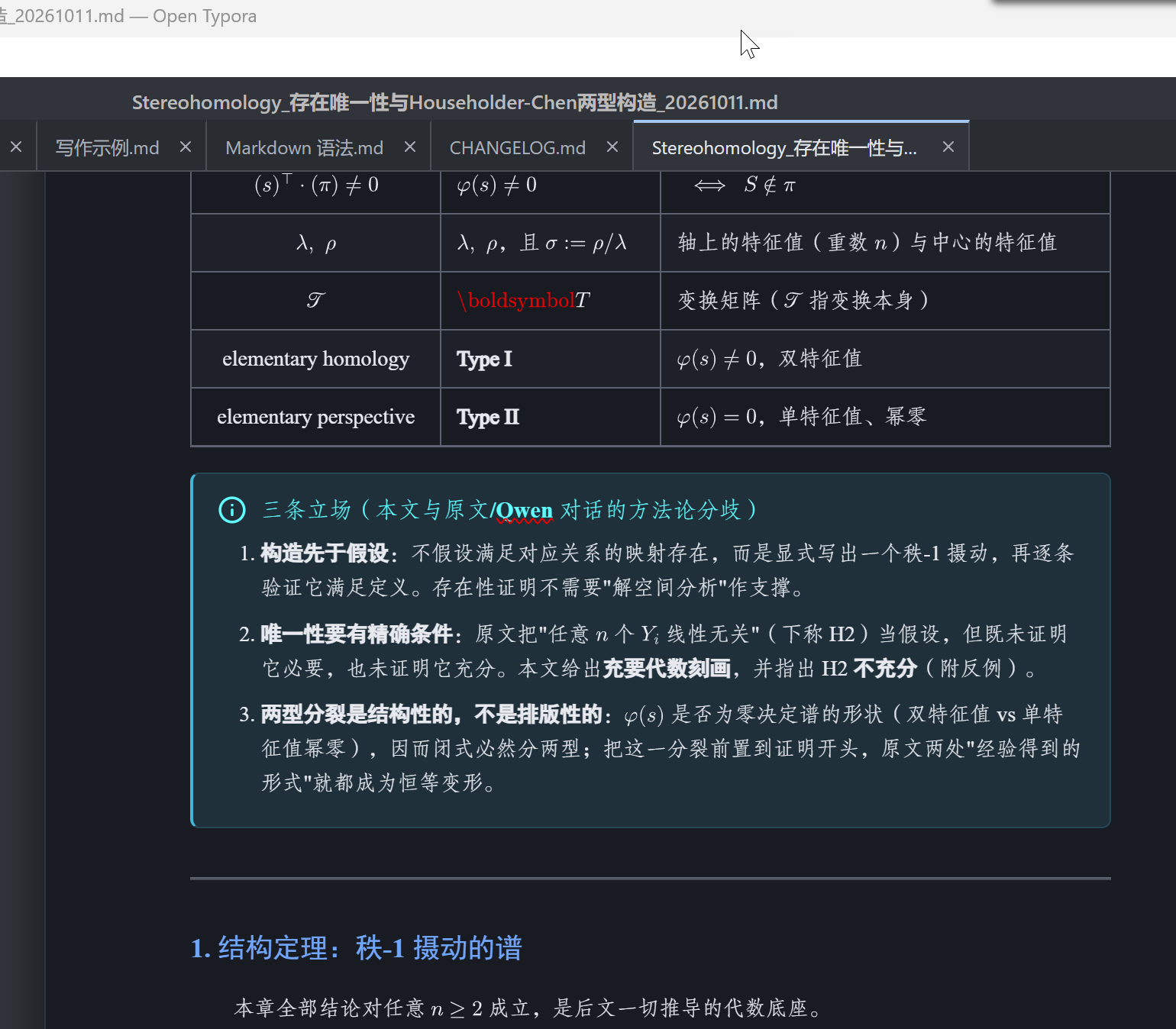Click the info icon in the callout box
The height and width of the screenshot is (1029, 1176).
pyautogui.click(x=232, y=510)
